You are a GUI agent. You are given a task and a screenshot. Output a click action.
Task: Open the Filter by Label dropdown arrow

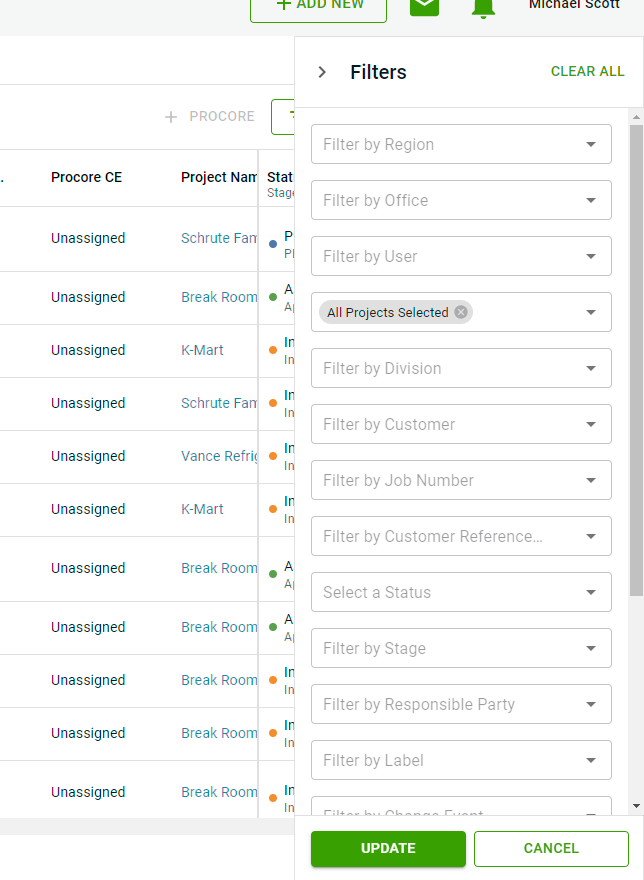pos(591,760)
